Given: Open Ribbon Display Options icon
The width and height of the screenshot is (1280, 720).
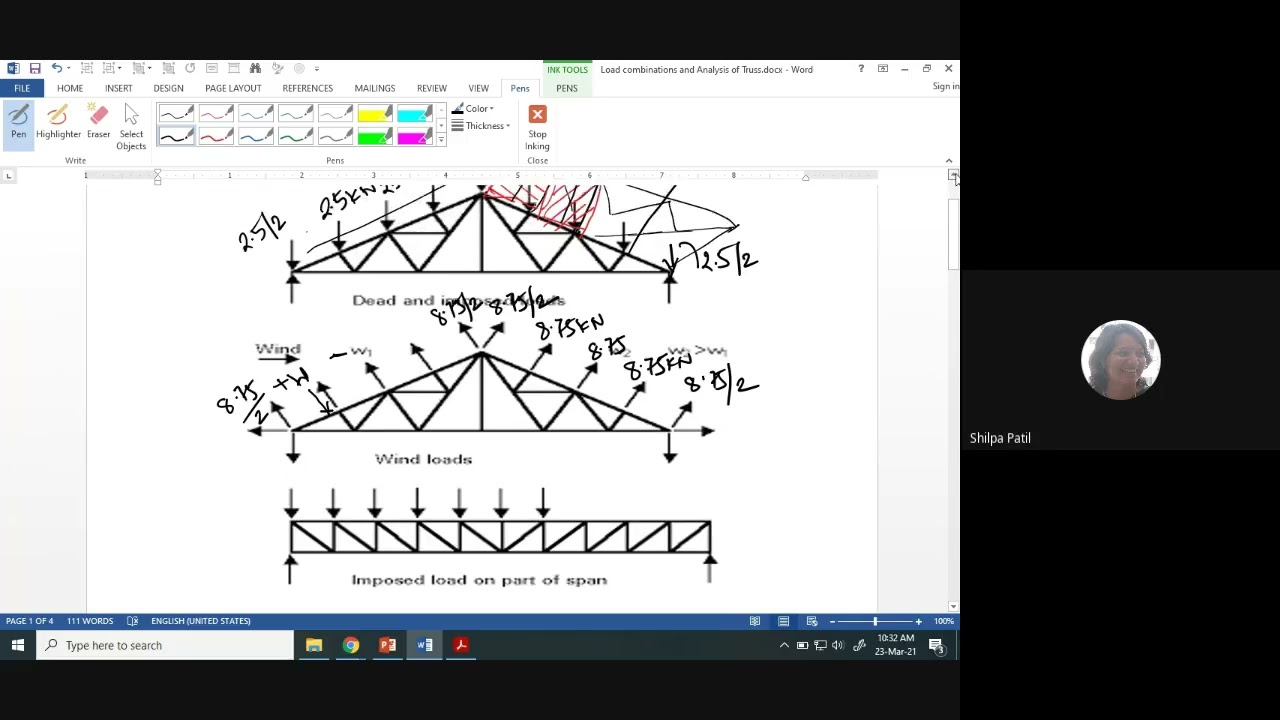Looking at the screenshot, I should [x=883, y=69].
